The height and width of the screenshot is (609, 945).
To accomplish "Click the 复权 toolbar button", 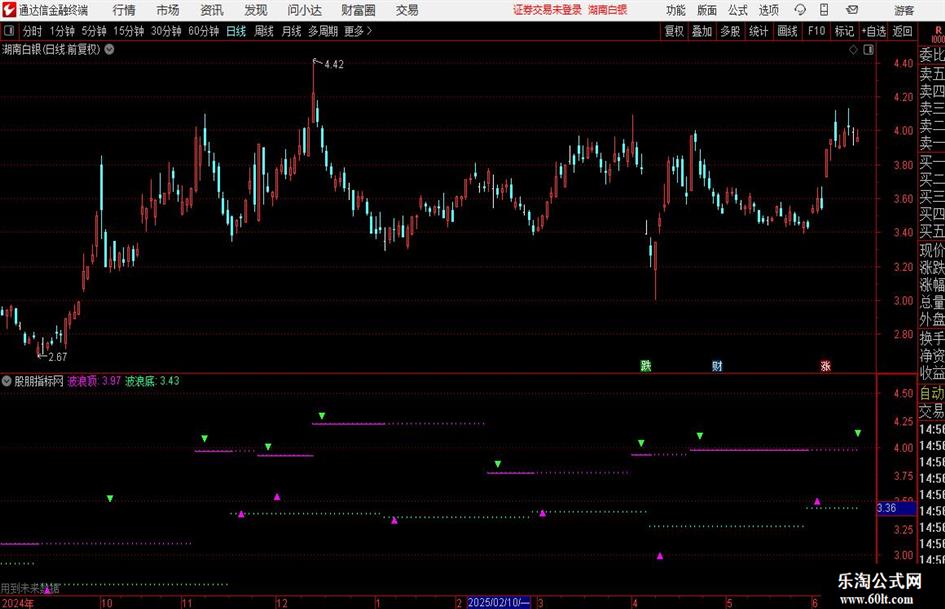I will pos(674,31).
